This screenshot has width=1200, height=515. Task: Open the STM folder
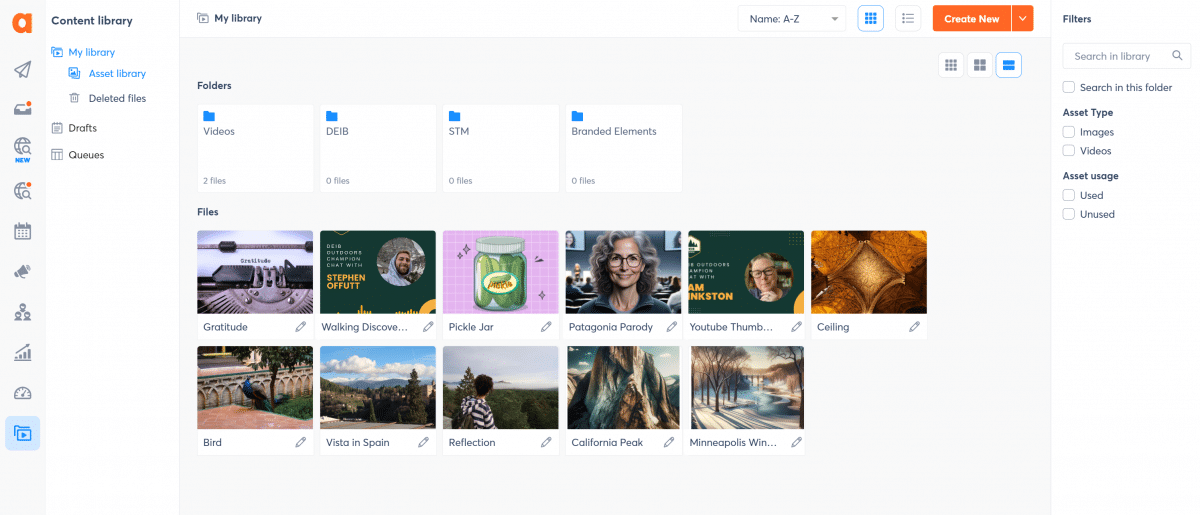coord(501,148)
